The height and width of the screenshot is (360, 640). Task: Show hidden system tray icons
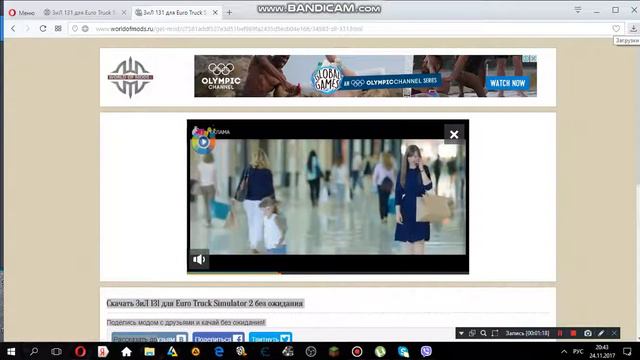coord(564,351)
